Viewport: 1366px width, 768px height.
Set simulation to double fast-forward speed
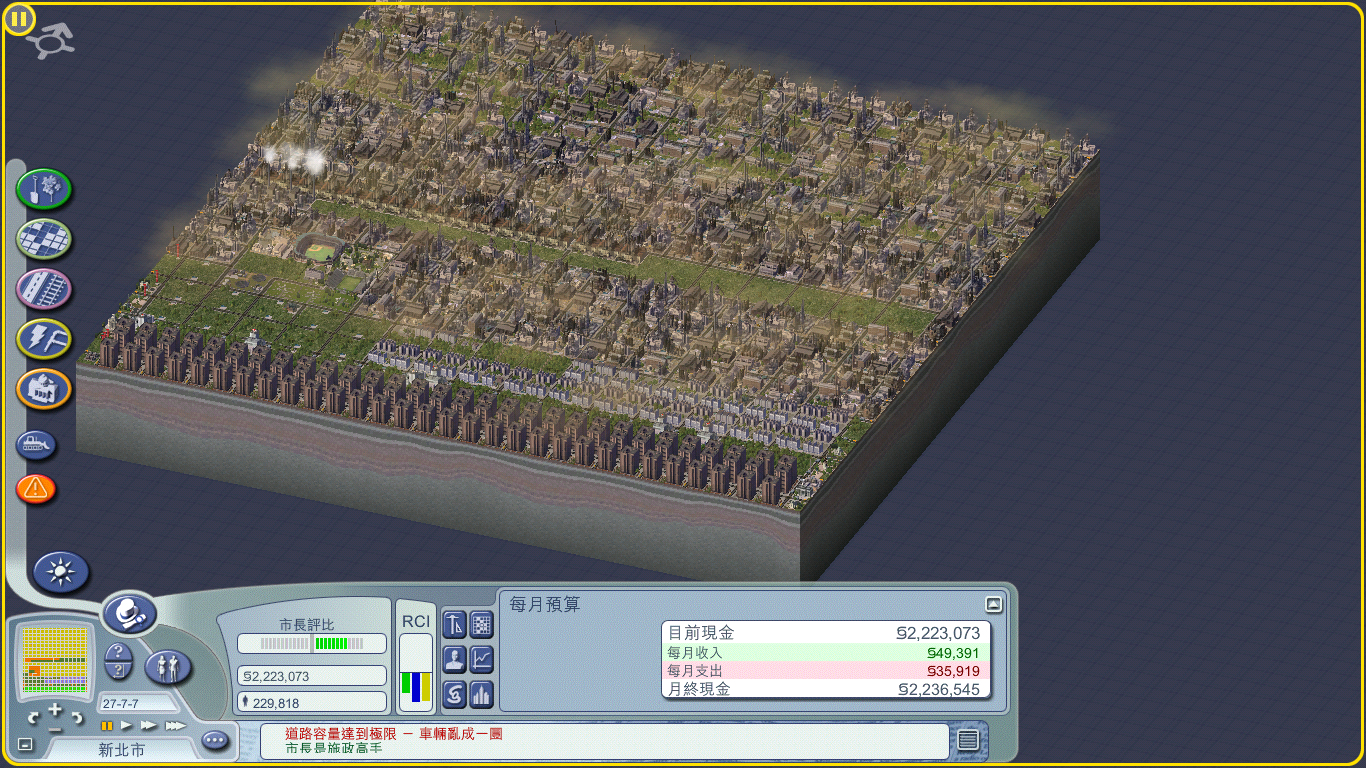pyautogui.click(x=149, y=725)
